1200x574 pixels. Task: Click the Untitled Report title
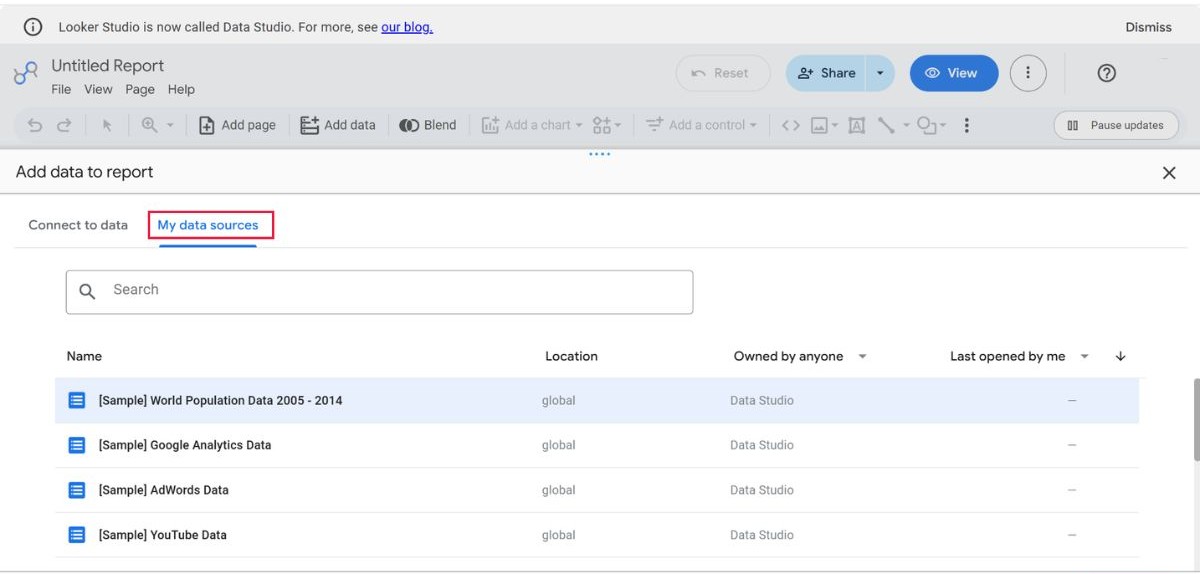pyautogui.click(x=108, y=66)
